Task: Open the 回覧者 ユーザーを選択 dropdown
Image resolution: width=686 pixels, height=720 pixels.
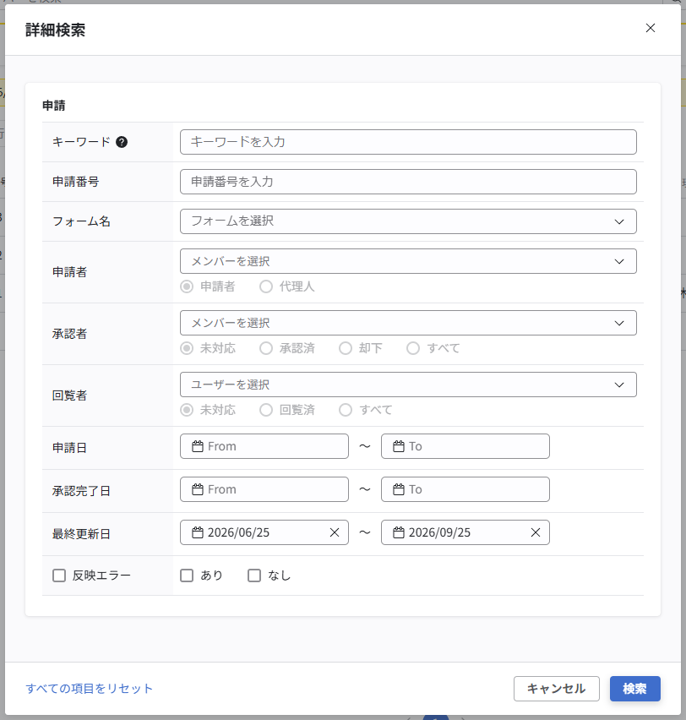Action: pos(408,384)
